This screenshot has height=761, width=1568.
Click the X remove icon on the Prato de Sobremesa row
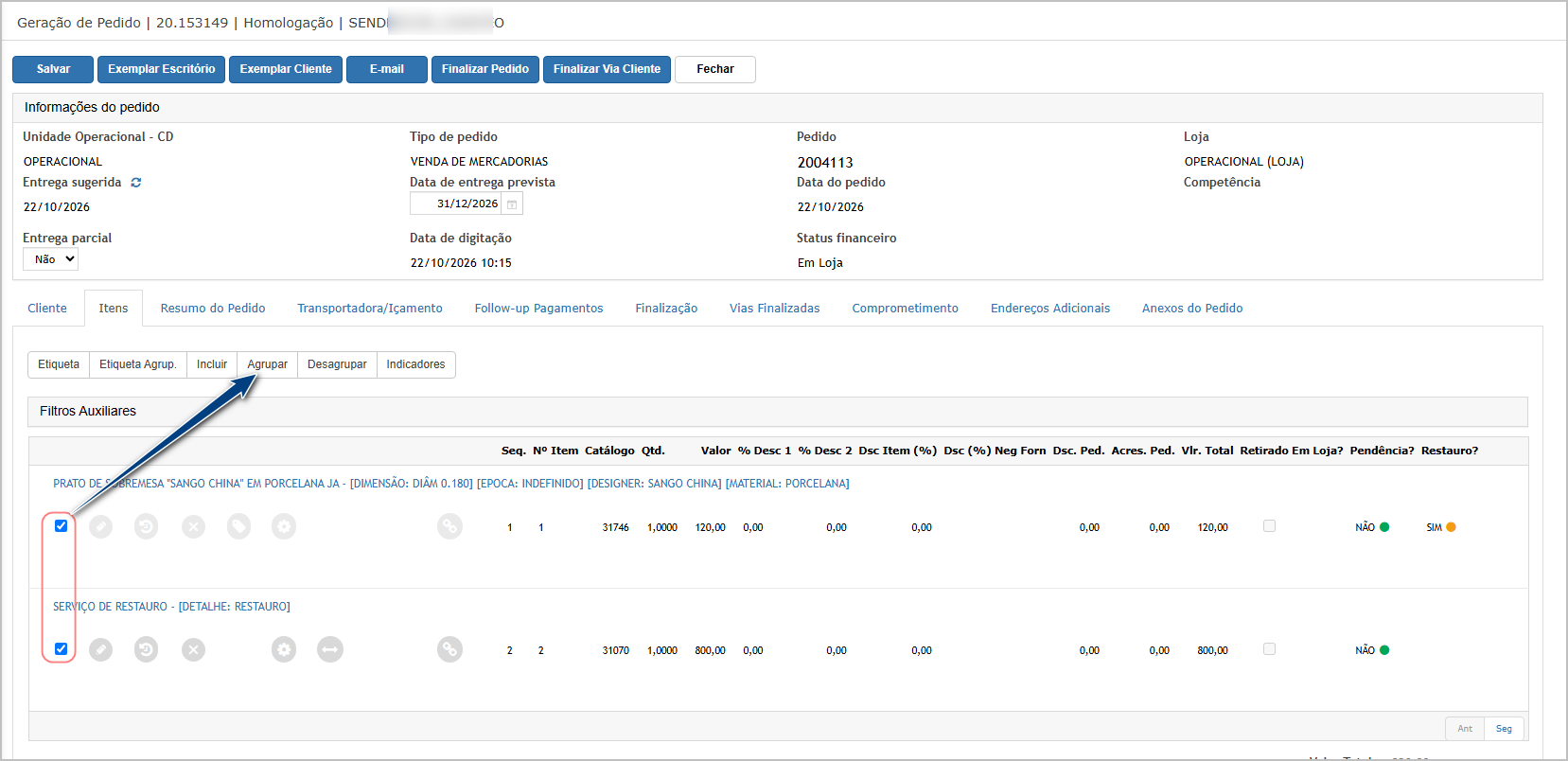pyautogui.click(x=193, y=526)
